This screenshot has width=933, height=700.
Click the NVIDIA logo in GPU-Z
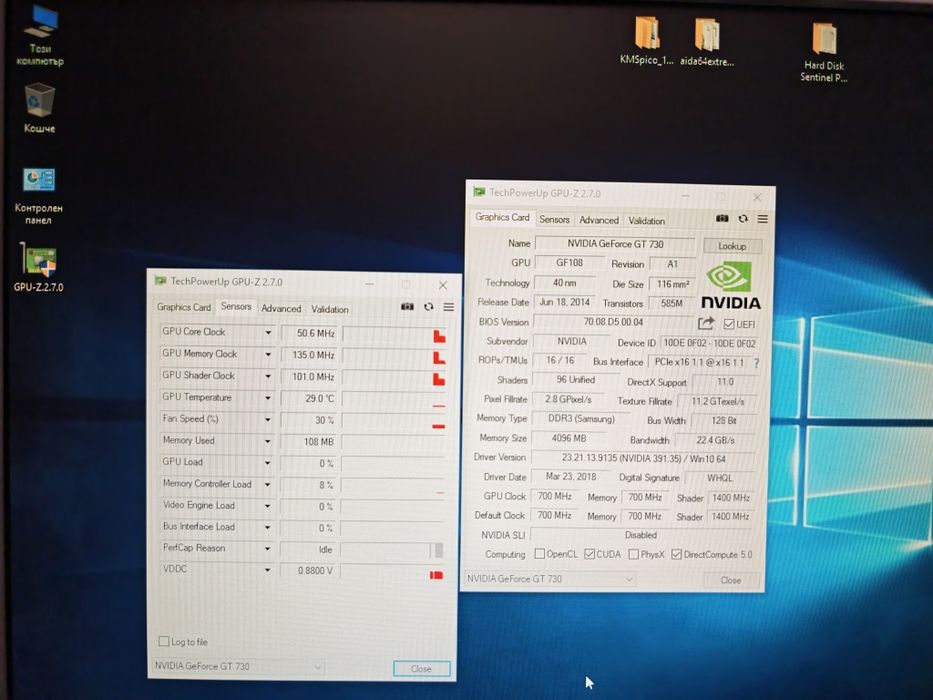731,285
